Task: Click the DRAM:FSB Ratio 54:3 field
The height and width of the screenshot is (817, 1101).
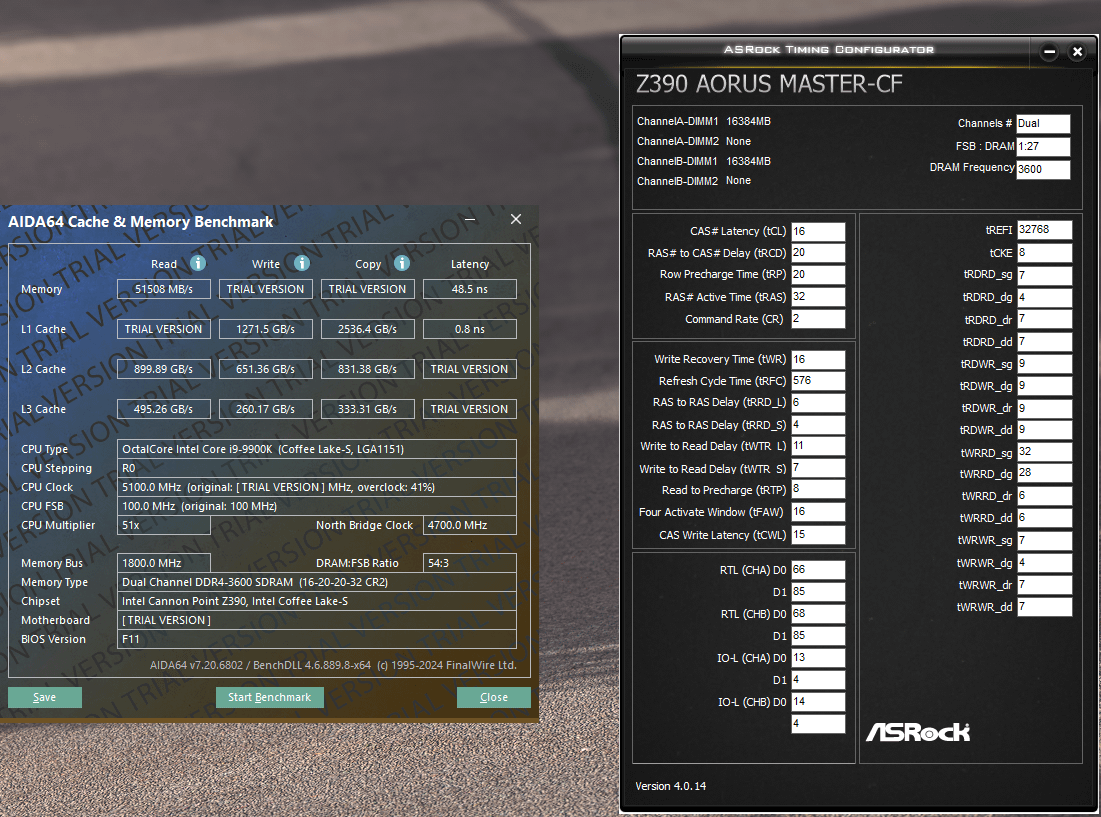Action: tap(470, 563)
